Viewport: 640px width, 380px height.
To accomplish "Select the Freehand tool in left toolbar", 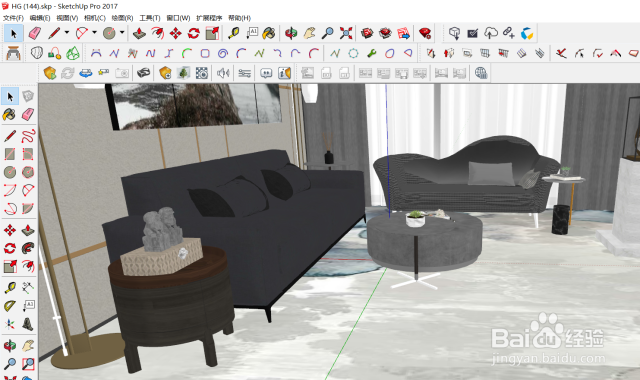I will [28, 136].
